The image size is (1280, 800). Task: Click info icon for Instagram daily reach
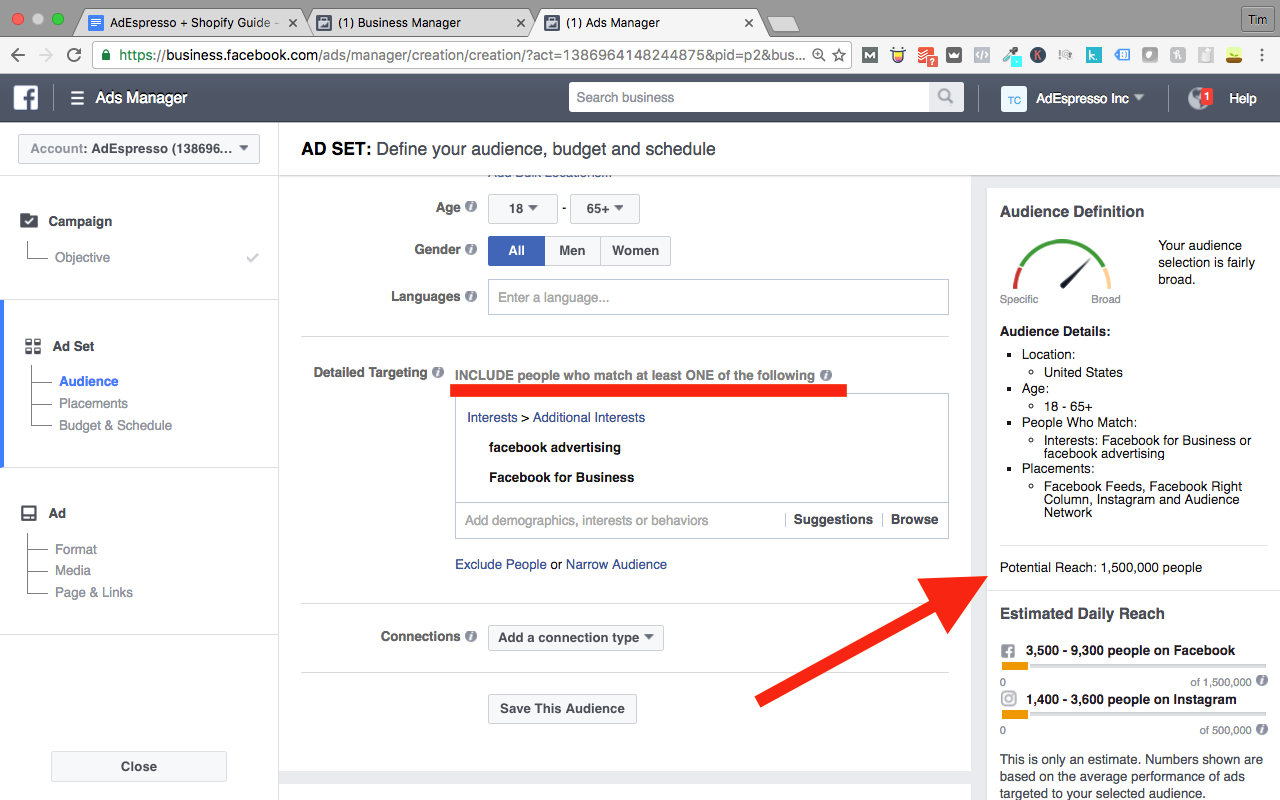[x=1262, y=729]
